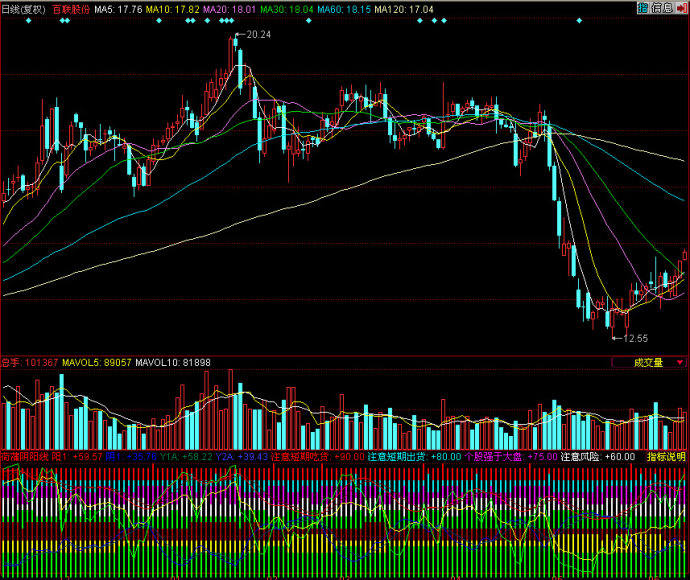This screenshot has width=690, height=580.
Task: Click the 注意风险: +60.00 label
Action: pos(598,457)
